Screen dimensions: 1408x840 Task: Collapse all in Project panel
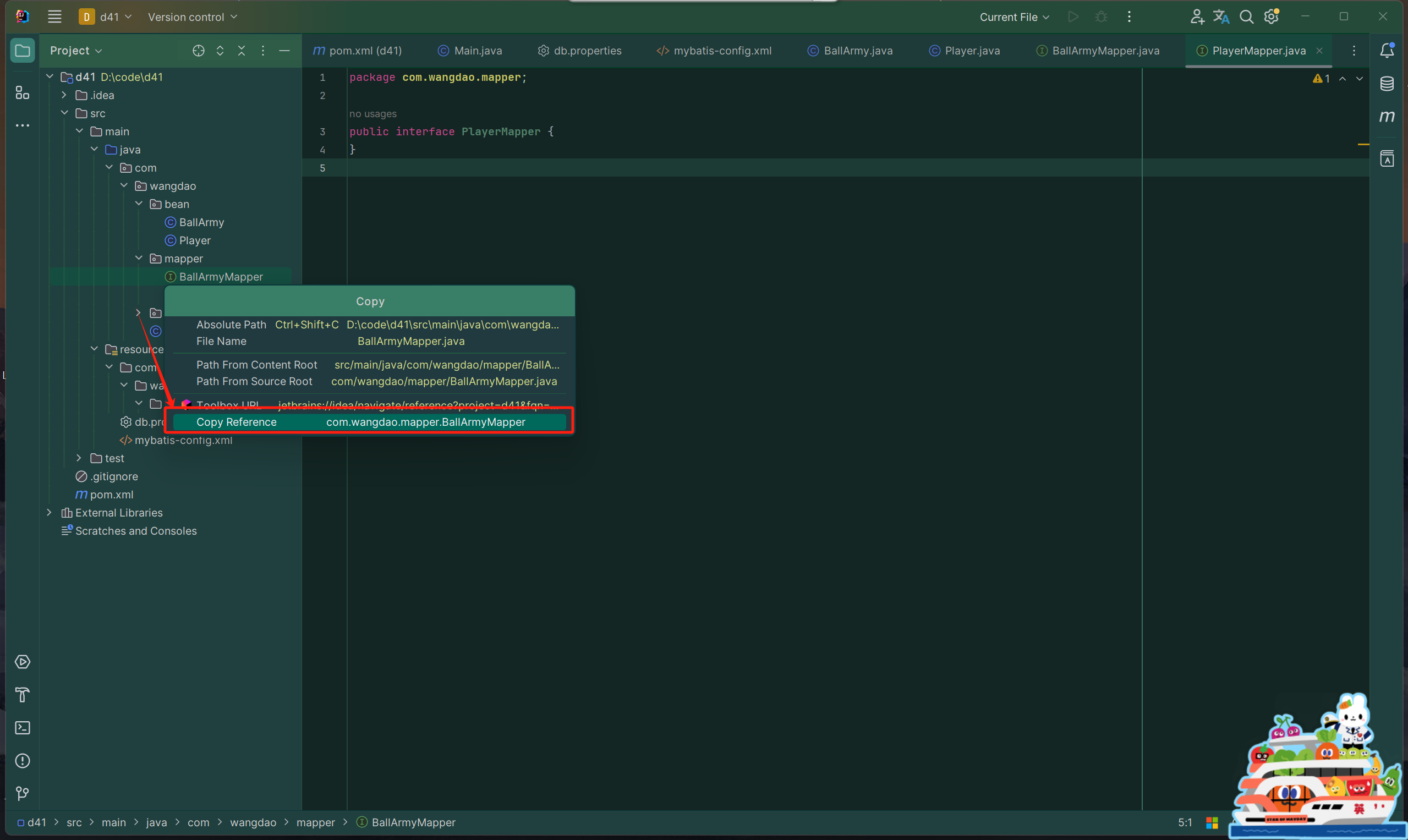242,51
